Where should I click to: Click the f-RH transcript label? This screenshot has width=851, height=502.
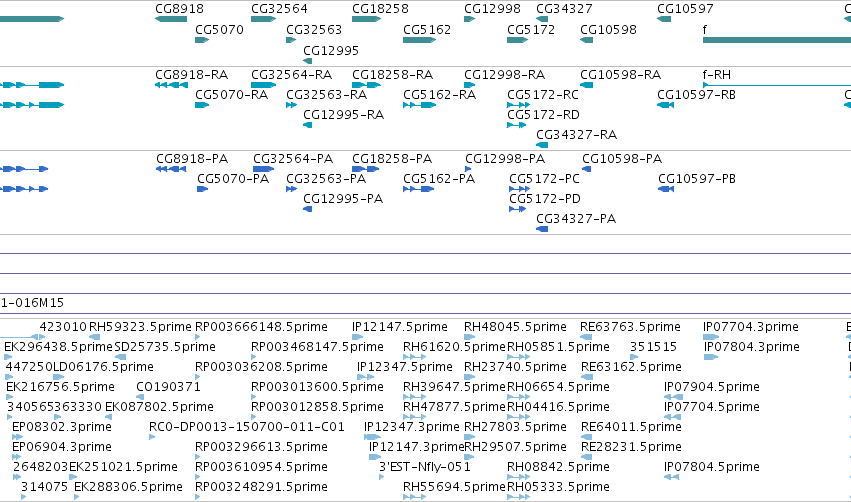point(717,74)
